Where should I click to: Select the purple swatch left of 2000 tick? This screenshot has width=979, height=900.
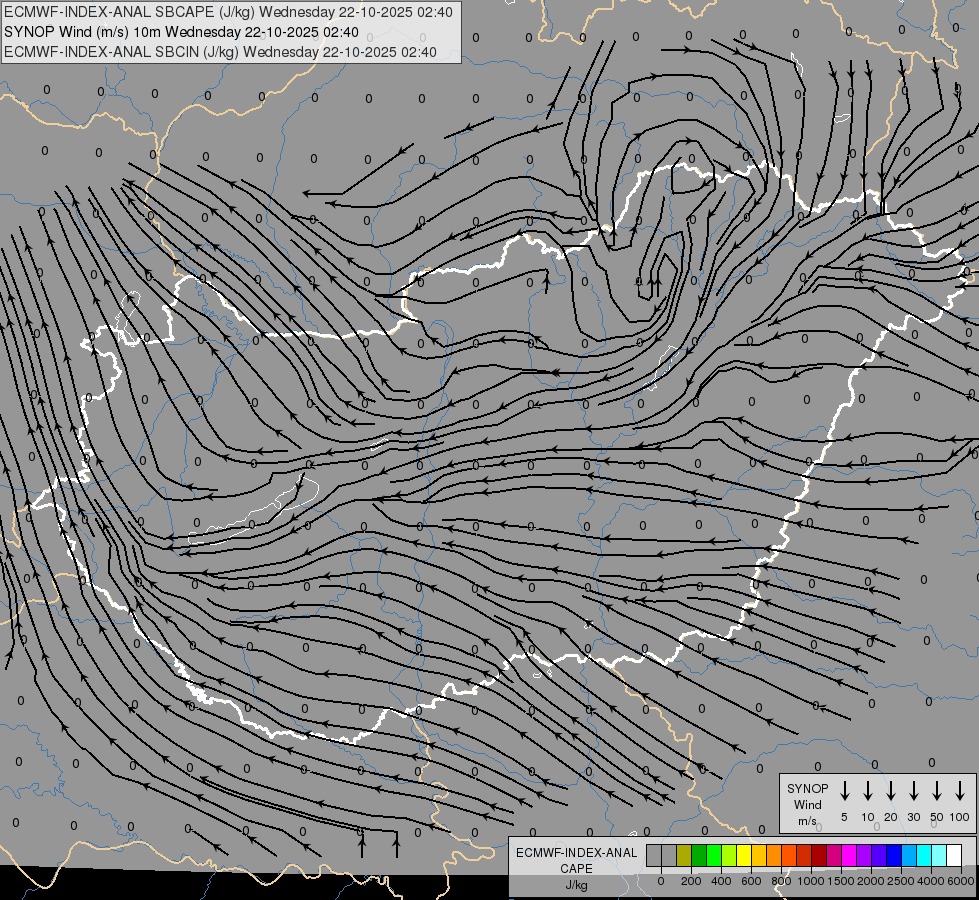pyautogui.click(x=865, y=855)
